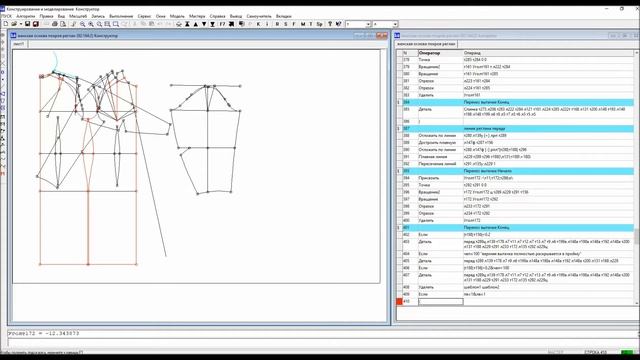Click the F7 toolbar button
640x360 pixels.
(x=222, y=24)
